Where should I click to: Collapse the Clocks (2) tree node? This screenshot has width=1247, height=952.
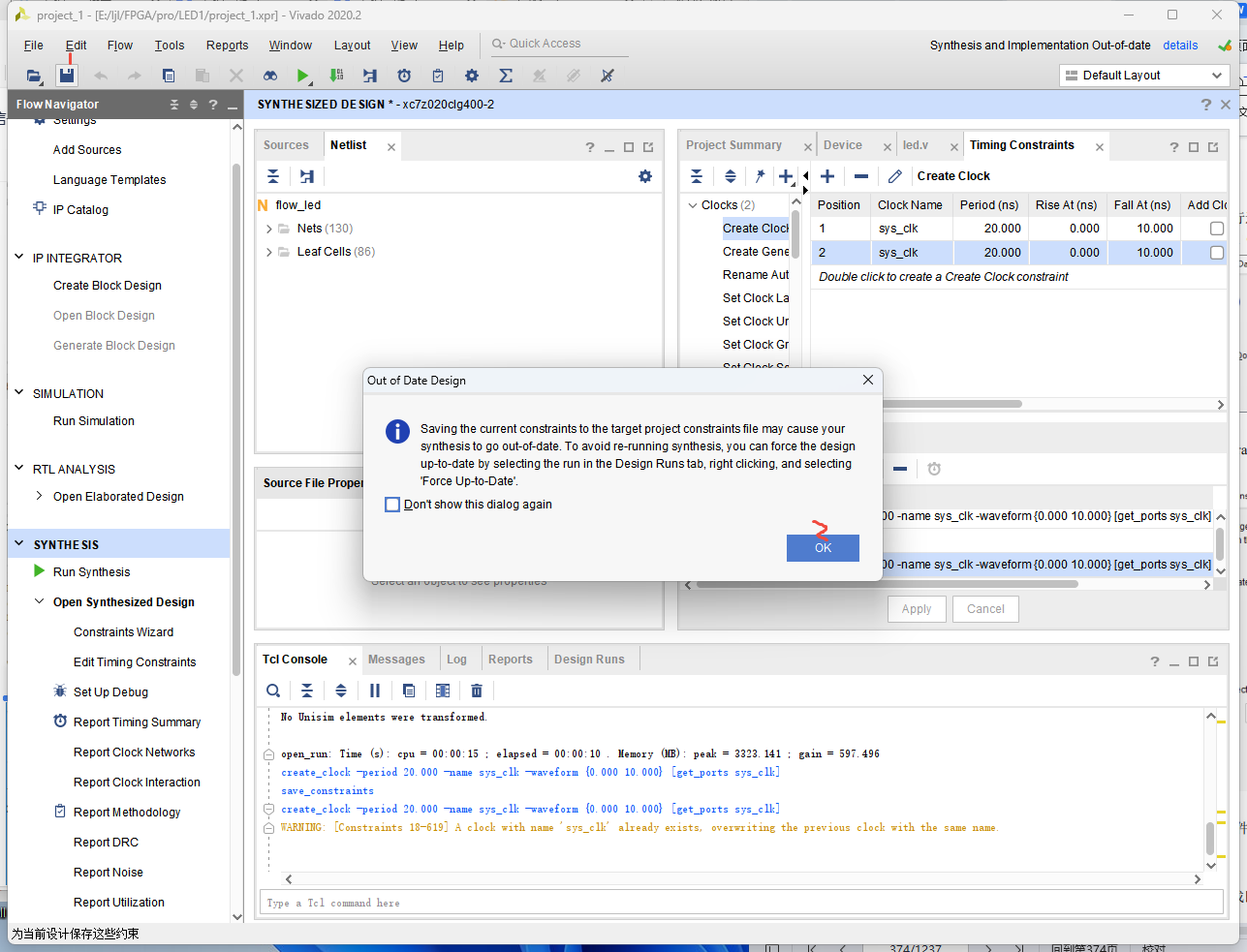693,205
